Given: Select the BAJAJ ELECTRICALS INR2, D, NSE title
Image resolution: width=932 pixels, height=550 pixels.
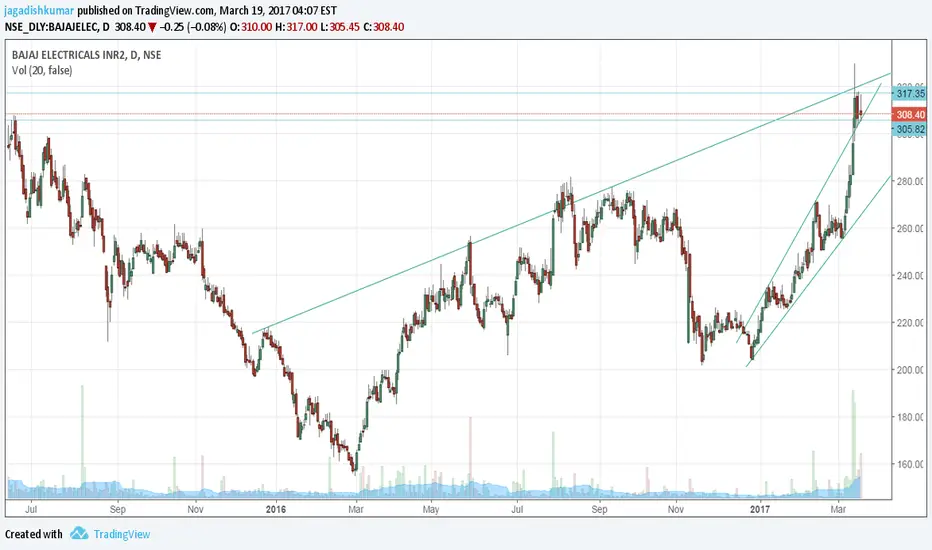Looking at the screenshot, I should [86, 55].
